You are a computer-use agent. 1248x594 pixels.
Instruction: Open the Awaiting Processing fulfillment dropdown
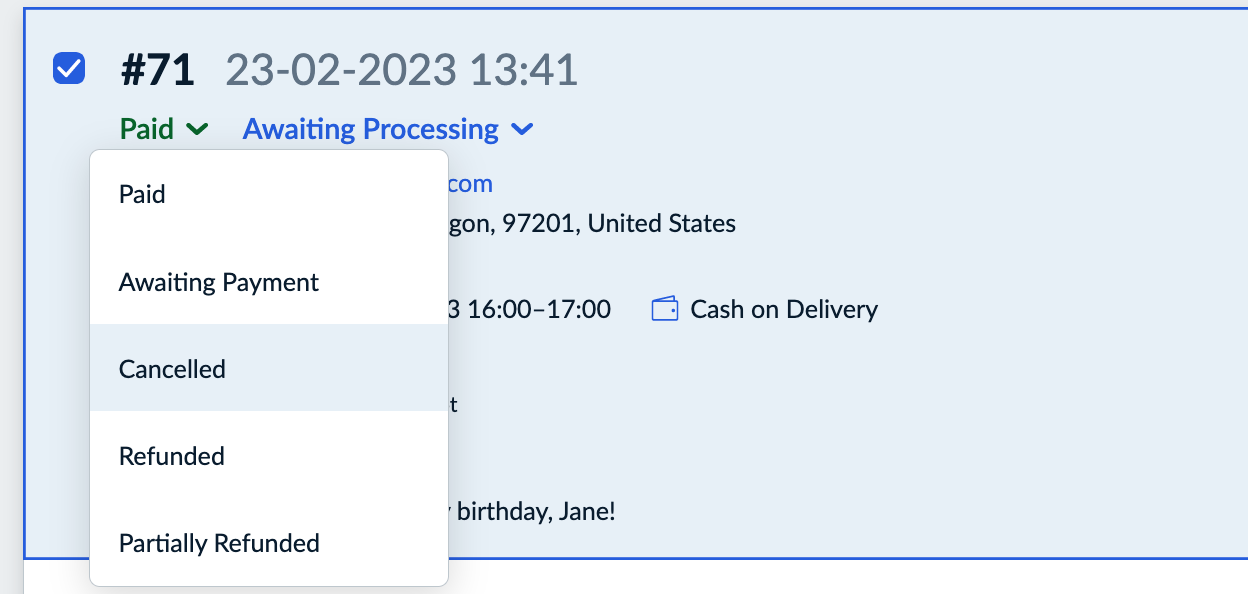point(370,129)
